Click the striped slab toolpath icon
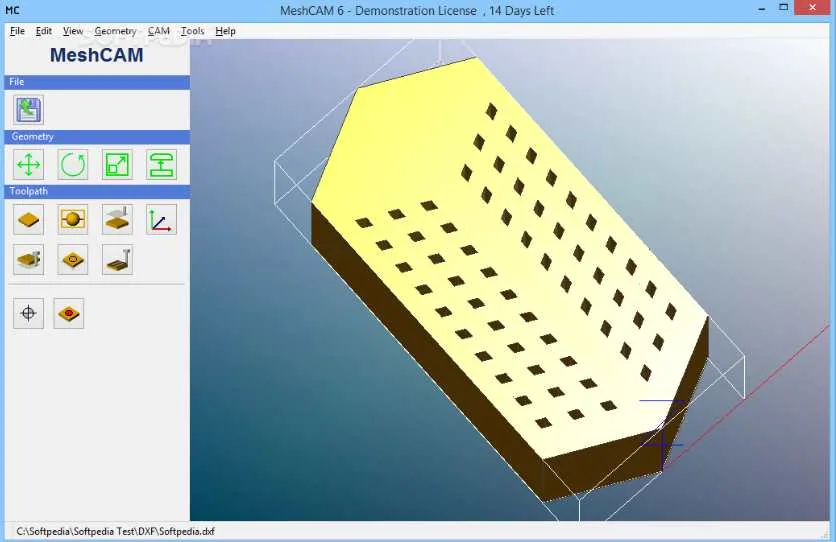Screen dimensions: 836x542 117,260
